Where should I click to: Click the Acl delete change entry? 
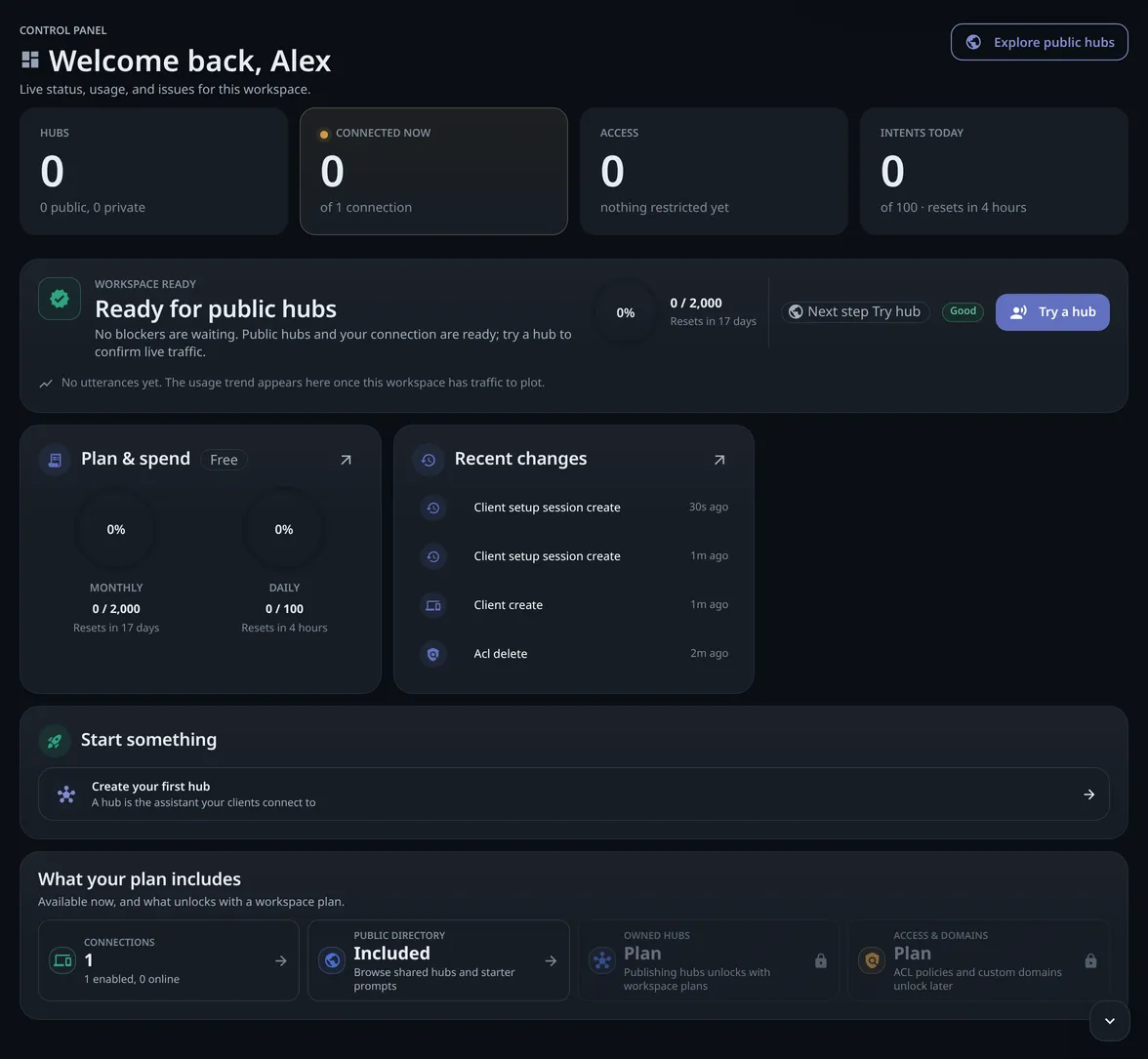(x=575, y=654)
